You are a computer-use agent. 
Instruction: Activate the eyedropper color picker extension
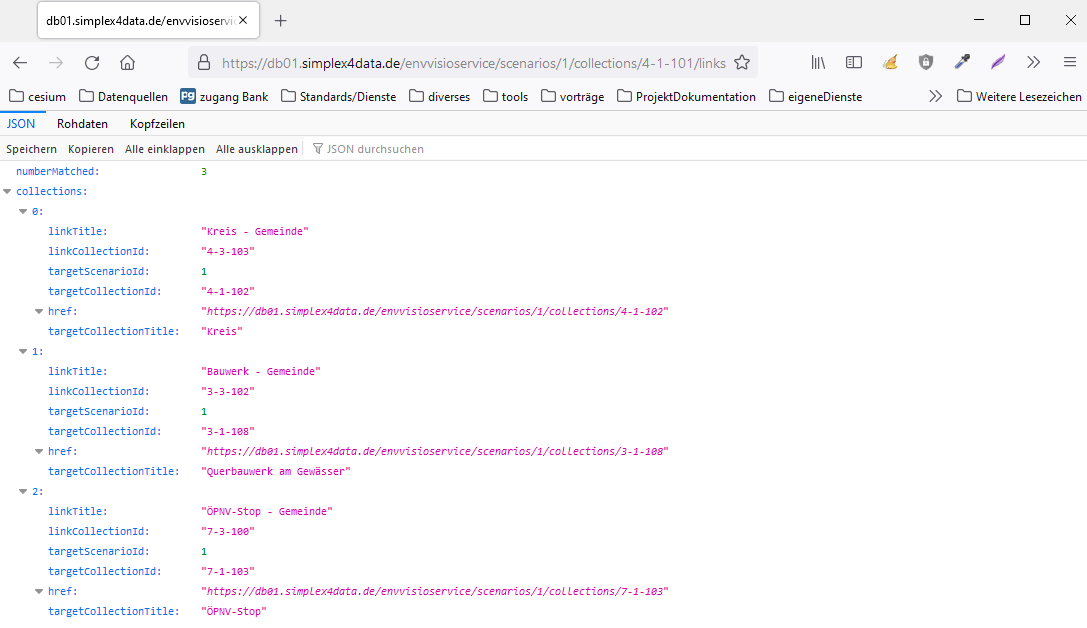pyautogui.click(x=962, y=62)
